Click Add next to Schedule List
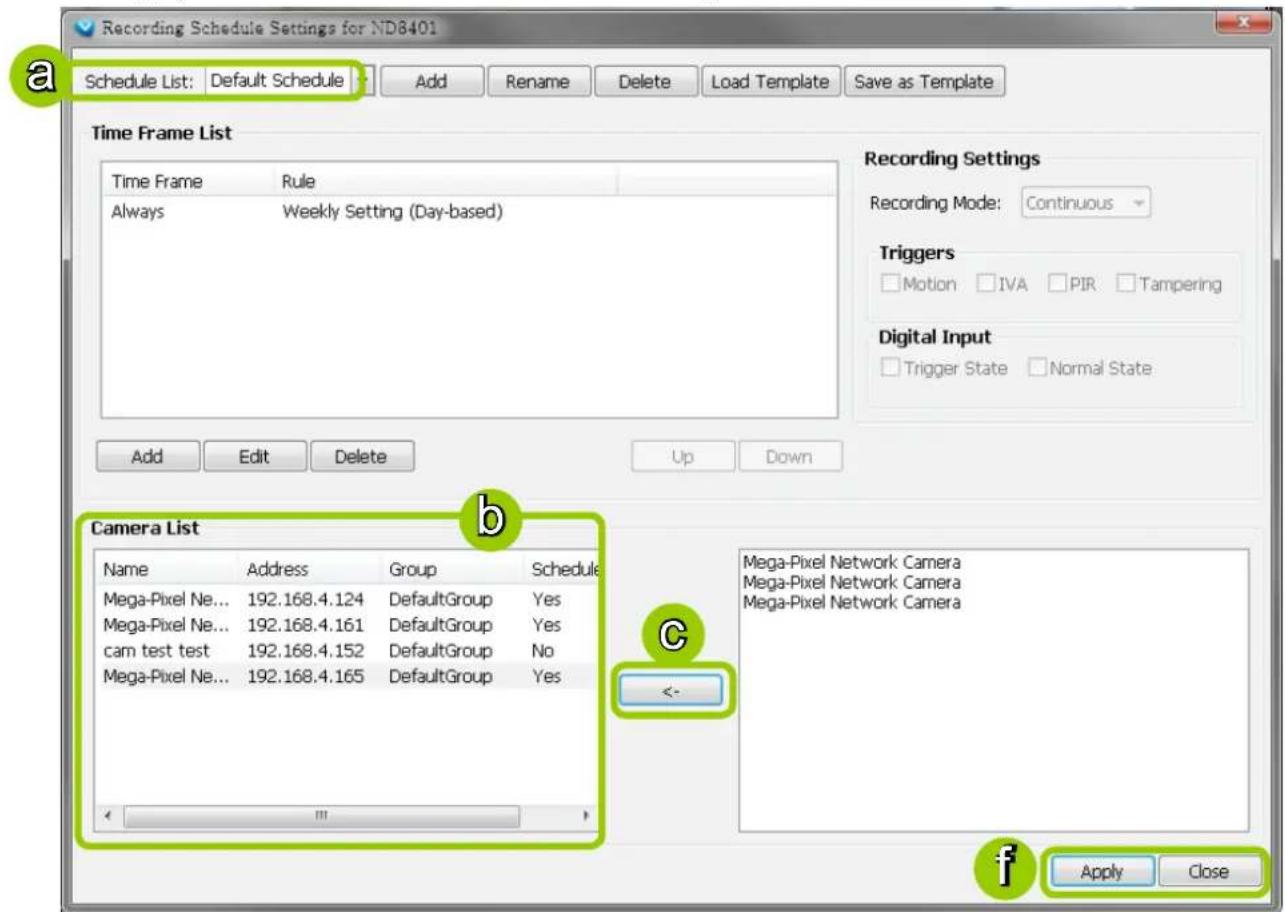1285x912 pixels. 431,82
